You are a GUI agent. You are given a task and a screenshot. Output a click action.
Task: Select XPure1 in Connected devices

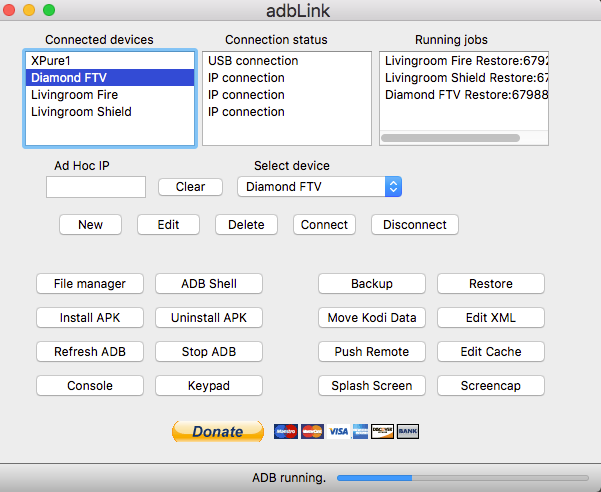click(x=51, y=61)
